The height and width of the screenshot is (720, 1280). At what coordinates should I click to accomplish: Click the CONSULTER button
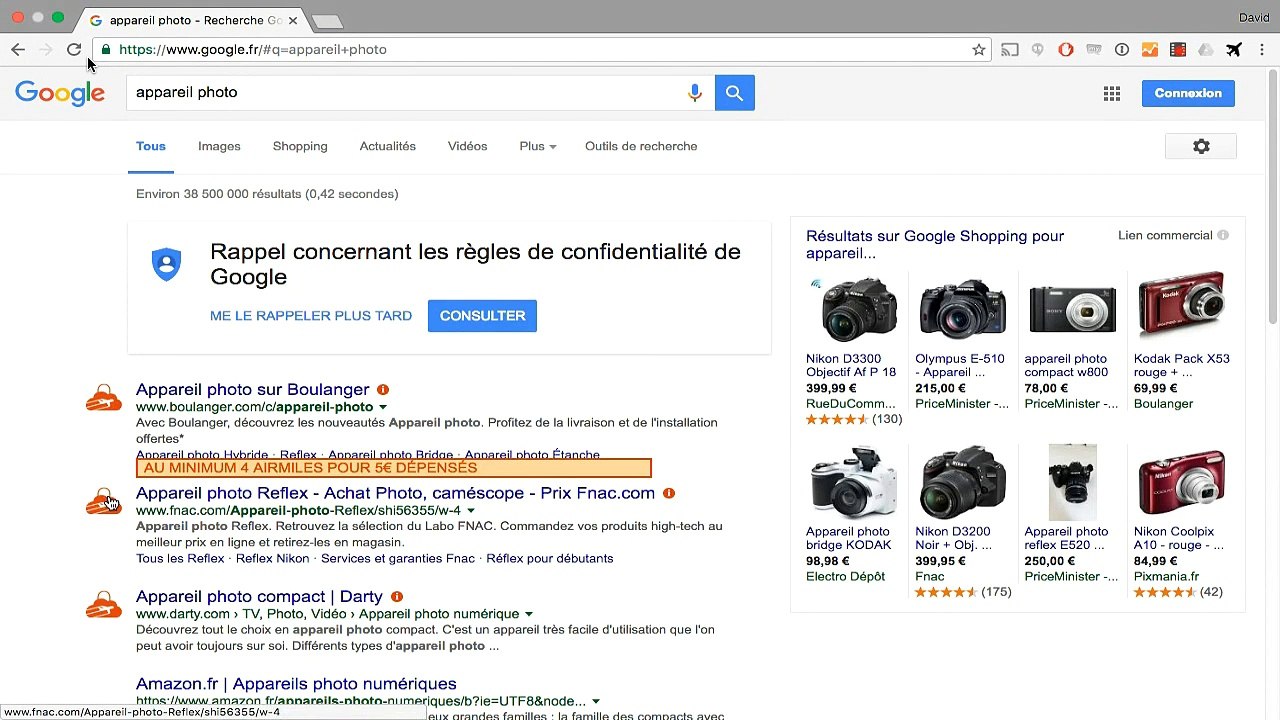[x=482, y=316]
